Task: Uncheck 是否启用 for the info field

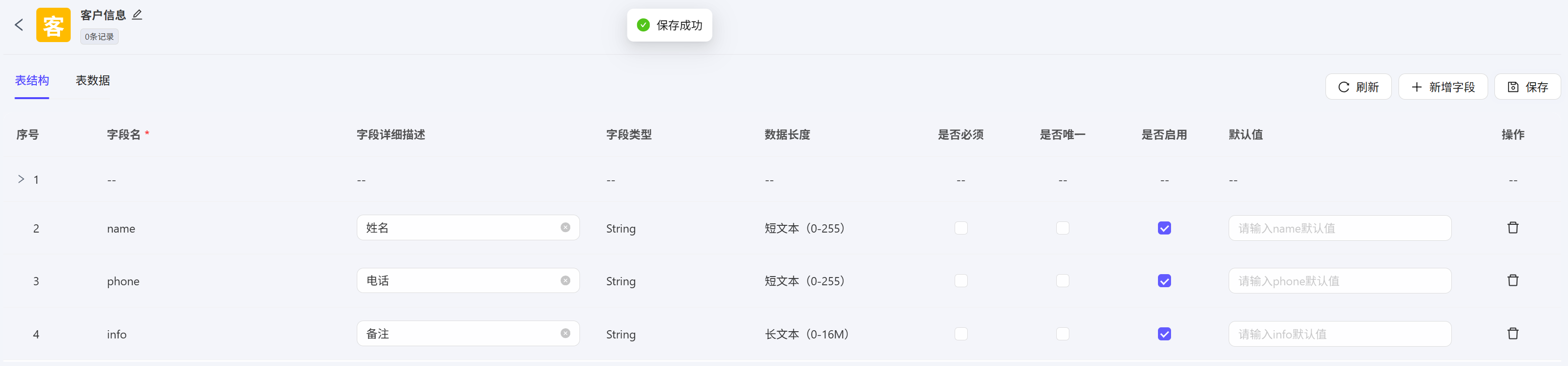Action: 1164,334
